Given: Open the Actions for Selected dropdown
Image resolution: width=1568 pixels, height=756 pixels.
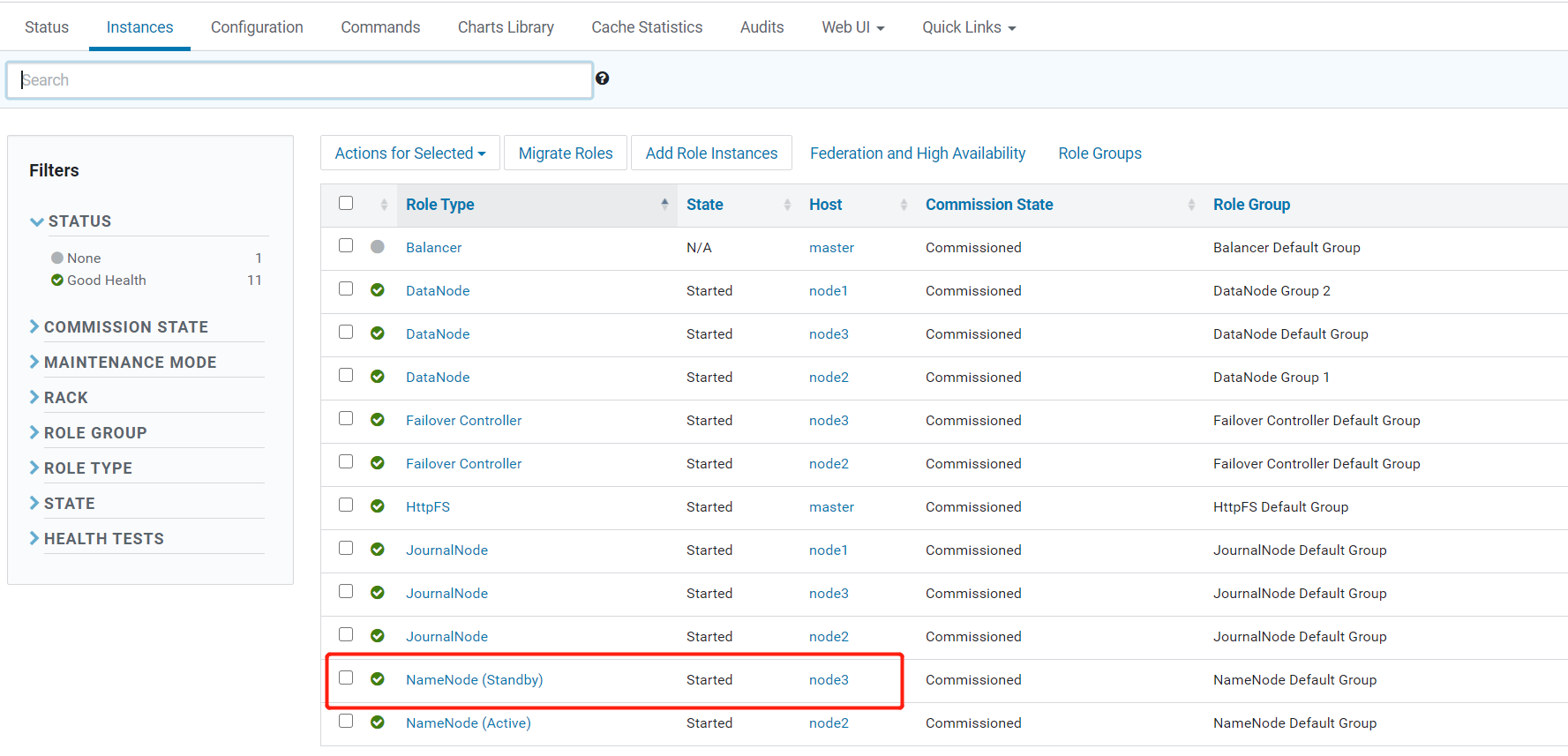Looking at the screenshot, I should pos(410,153).
